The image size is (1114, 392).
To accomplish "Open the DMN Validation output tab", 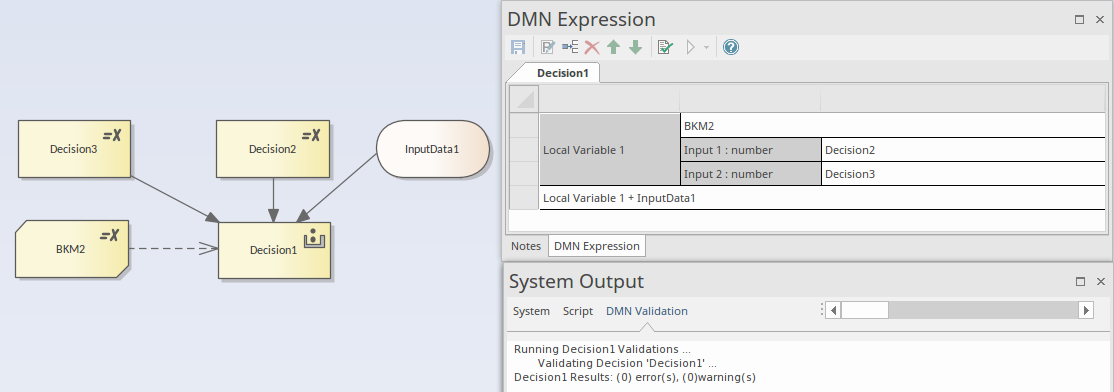I will (647, 311).
